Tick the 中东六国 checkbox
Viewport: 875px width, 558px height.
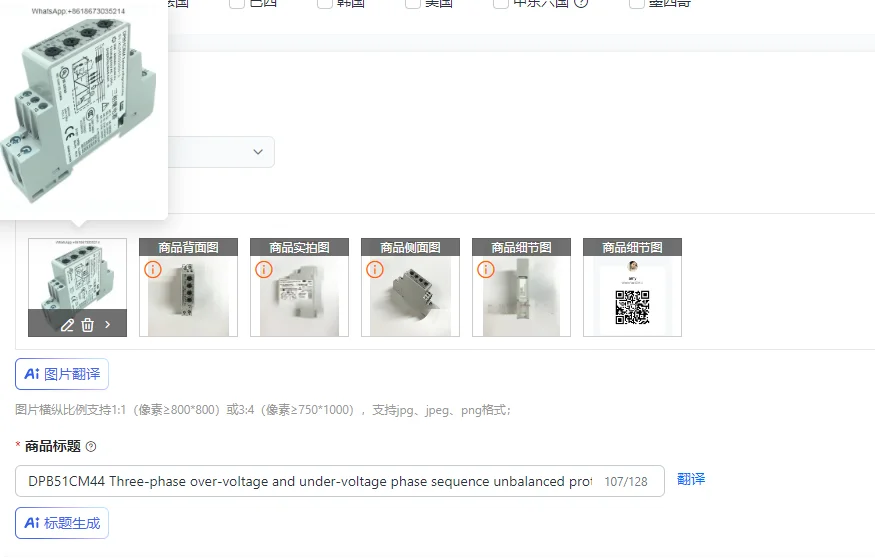click(501, 3)
